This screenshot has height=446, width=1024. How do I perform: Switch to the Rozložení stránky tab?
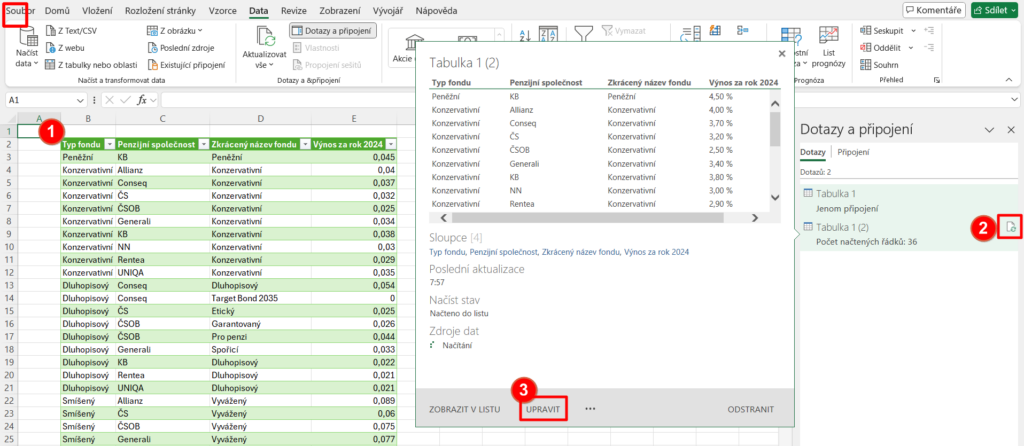tap(161, 11)
